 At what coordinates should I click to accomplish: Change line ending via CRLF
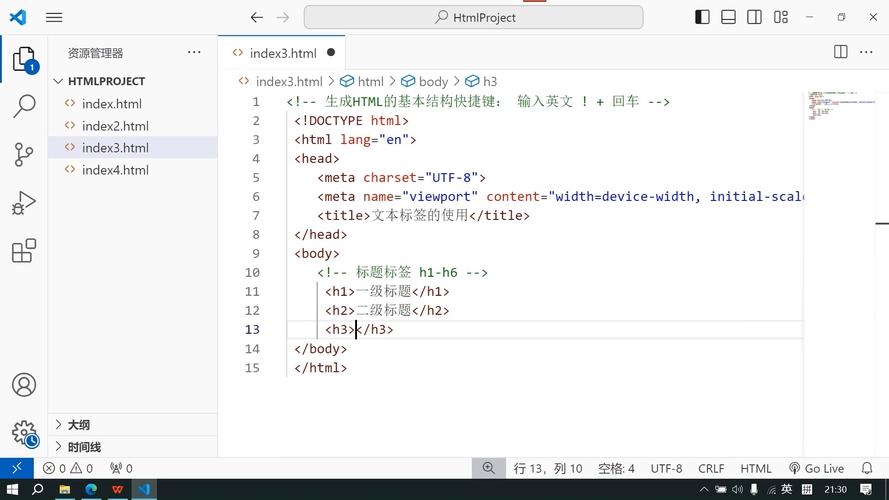click(x=711, y=468)
